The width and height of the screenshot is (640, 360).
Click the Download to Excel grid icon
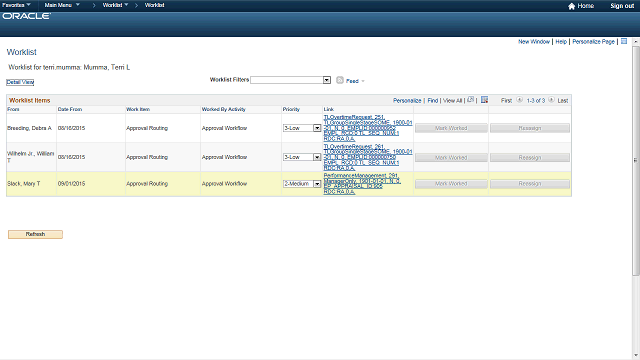(484, 100)
